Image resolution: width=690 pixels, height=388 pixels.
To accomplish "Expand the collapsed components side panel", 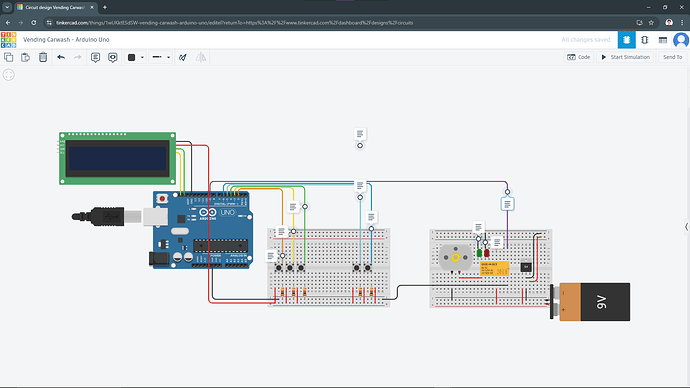I will tap(686, 227).
